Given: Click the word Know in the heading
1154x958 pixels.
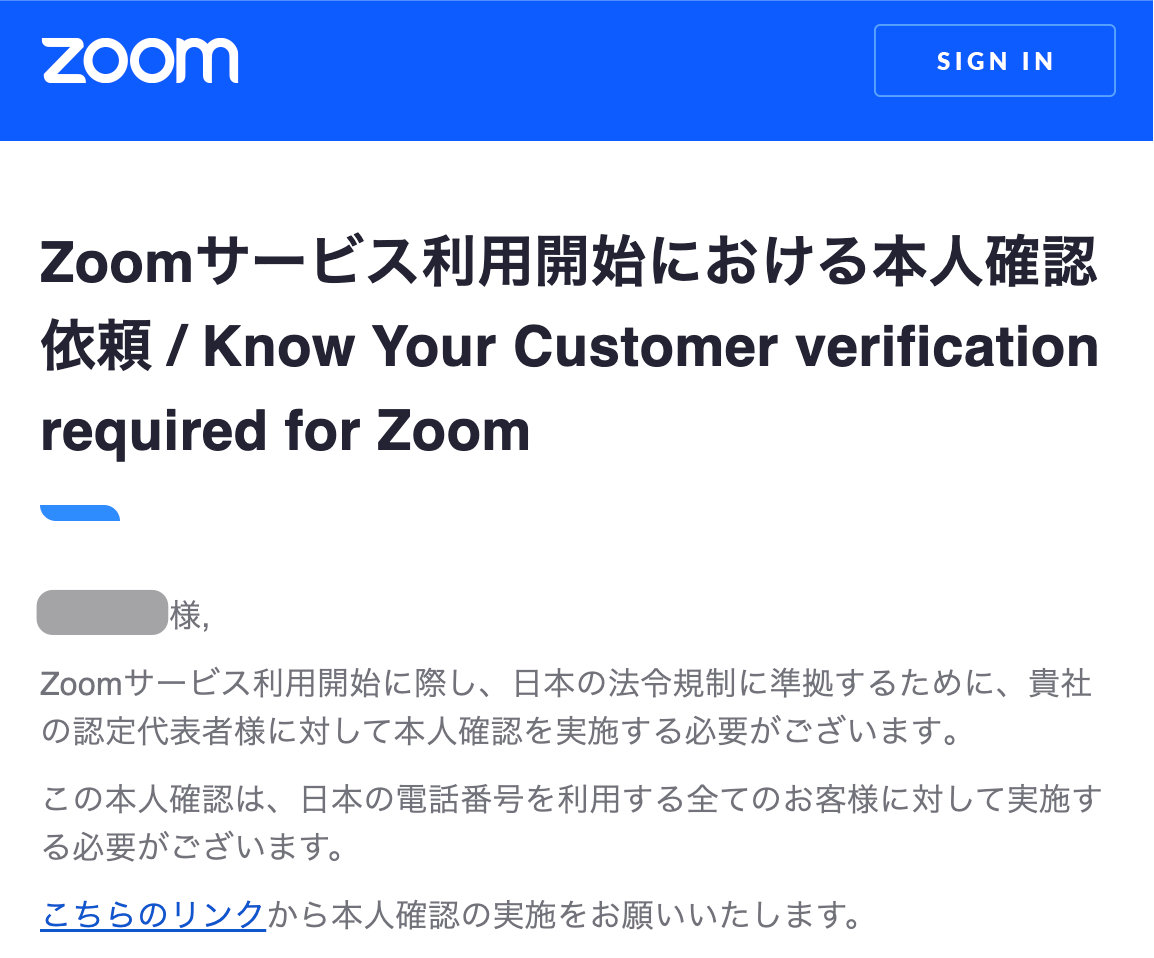Looking at the screenshot, I should tap(279, 346).
